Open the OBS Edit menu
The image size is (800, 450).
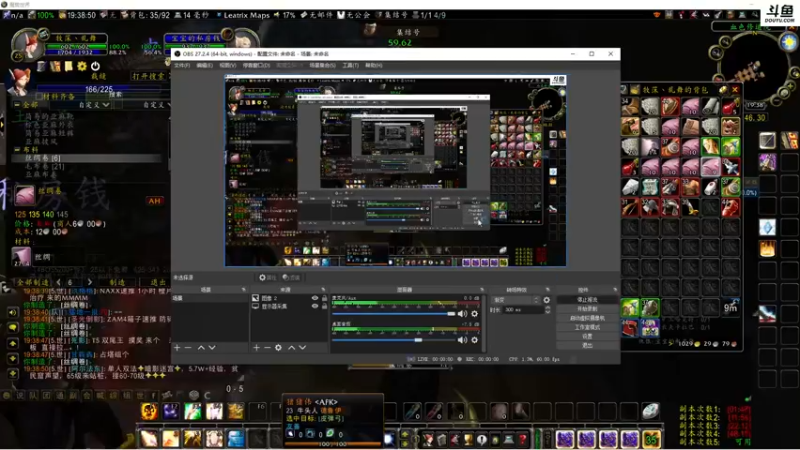coord(205,65)
